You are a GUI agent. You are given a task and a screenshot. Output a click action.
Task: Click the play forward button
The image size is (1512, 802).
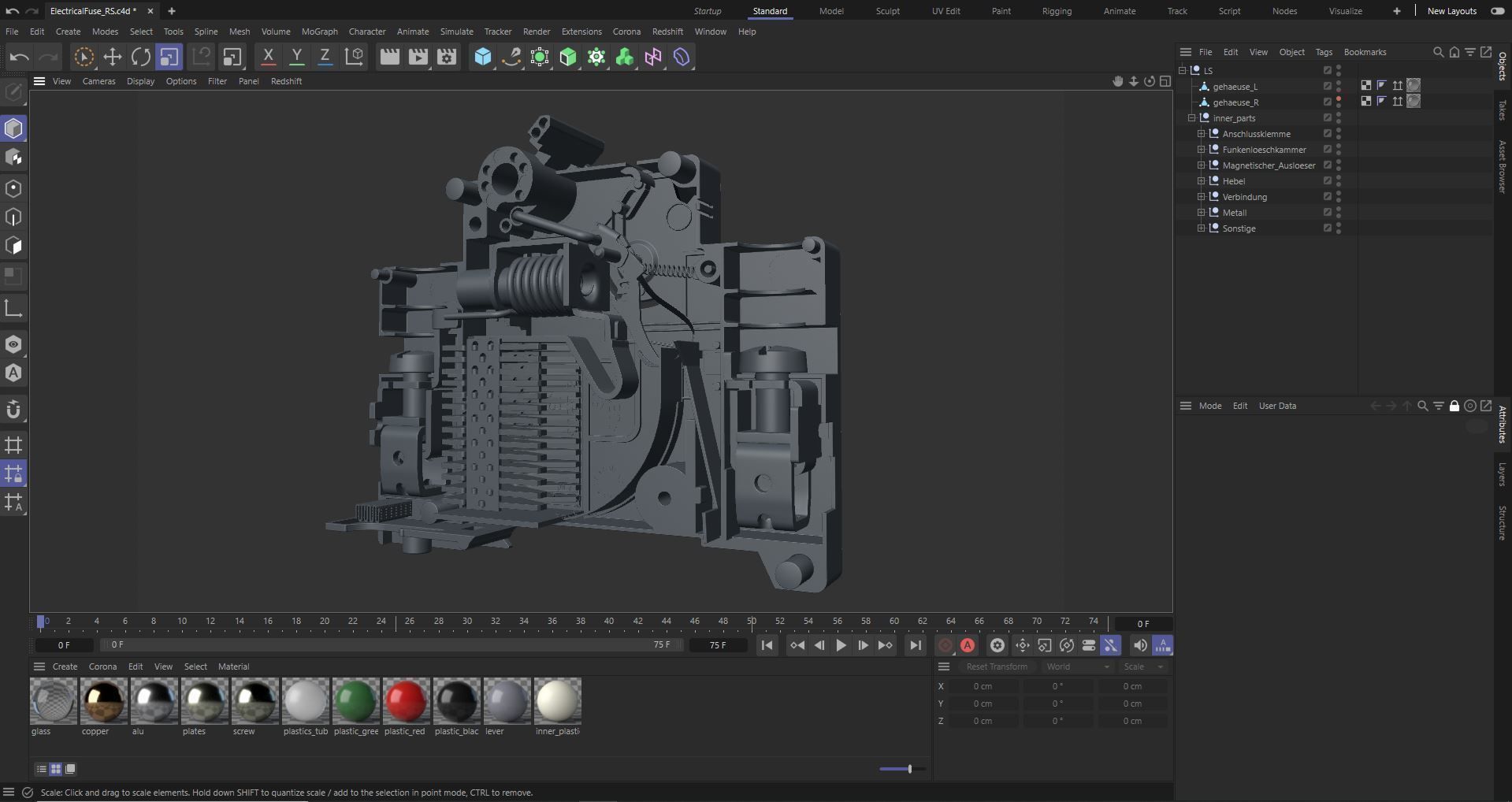[841, 645]
